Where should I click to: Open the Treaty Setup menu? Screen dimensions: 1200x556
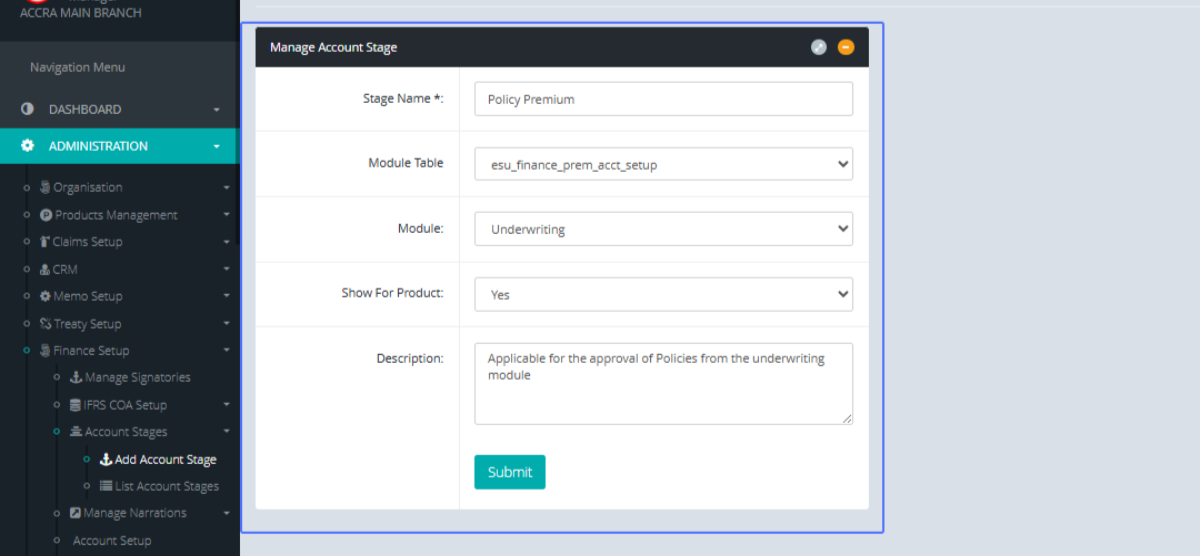point(86,324)
